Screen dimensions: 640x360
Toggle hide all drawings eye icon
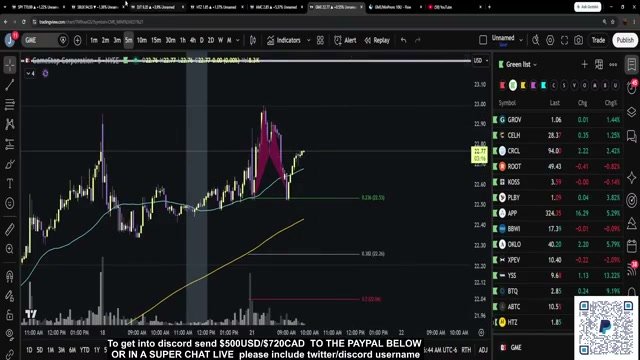pos(10,335)
